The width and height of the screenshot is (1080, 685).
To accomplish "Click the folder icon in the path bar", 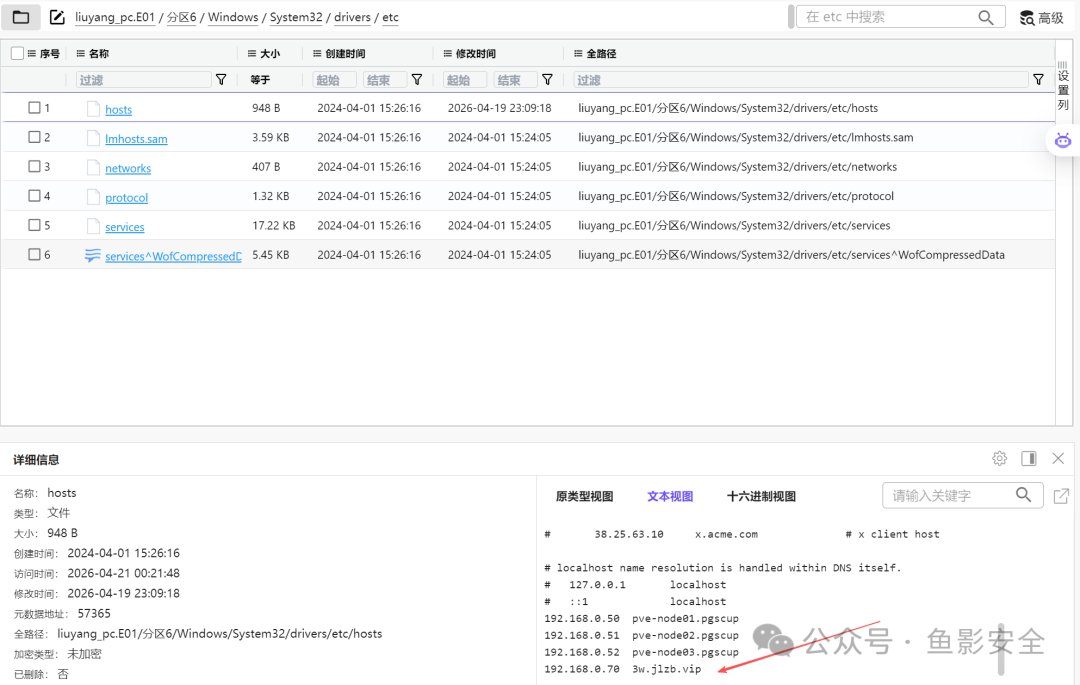I will point(21,17).
